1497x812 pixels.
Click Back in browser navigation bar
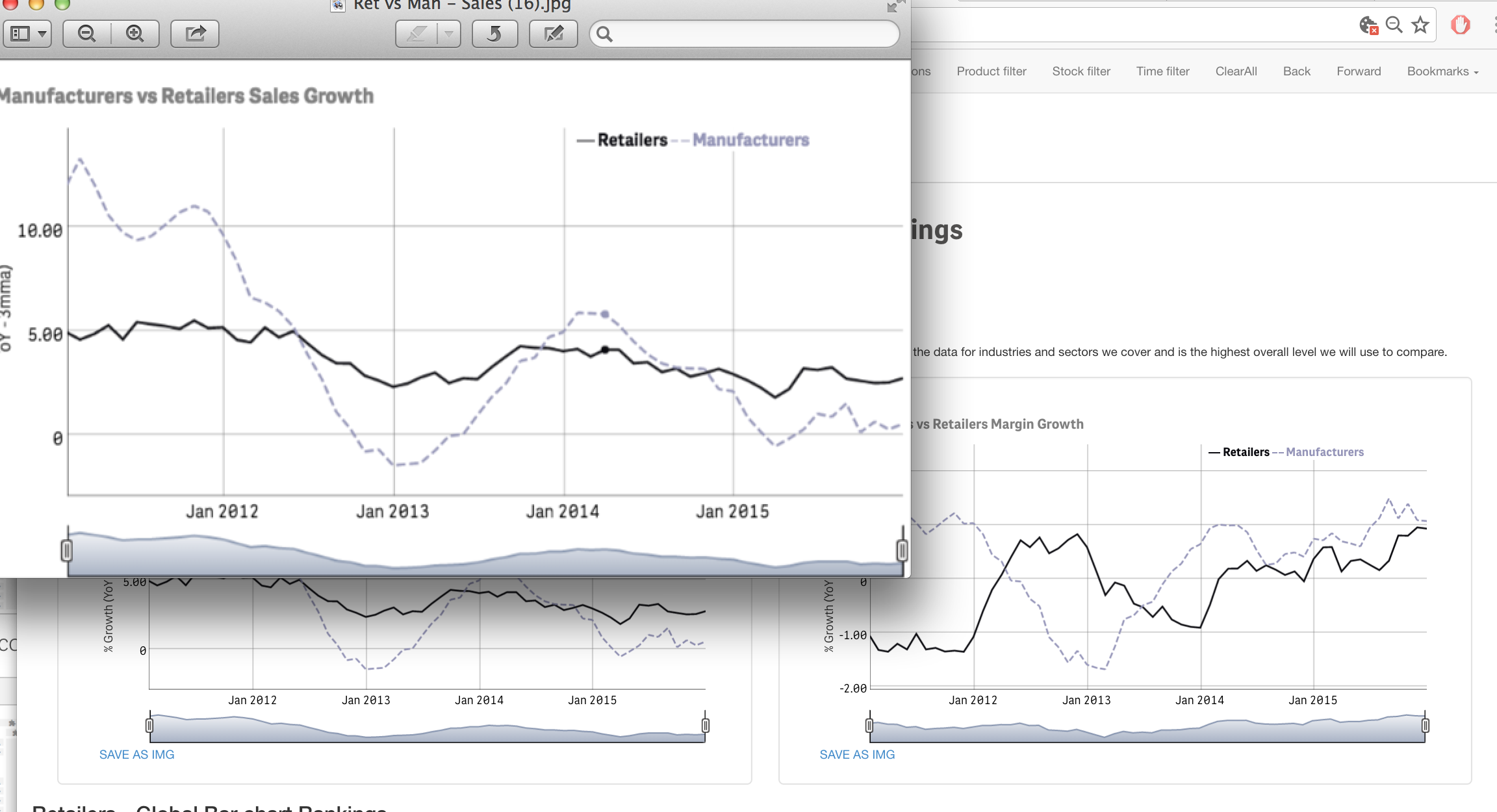tap(1297, 71)
